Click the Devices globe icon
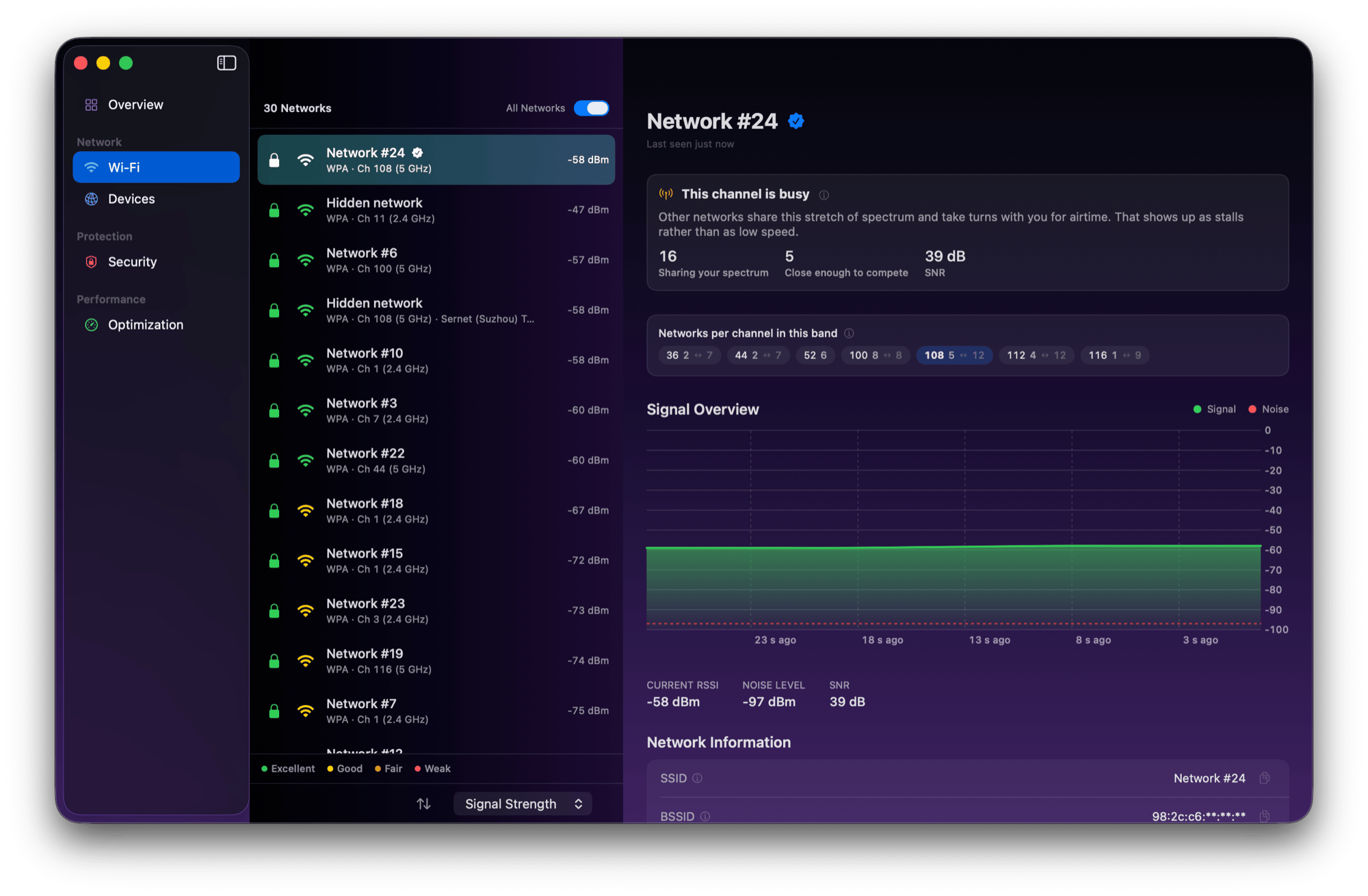 pos(91,199)
